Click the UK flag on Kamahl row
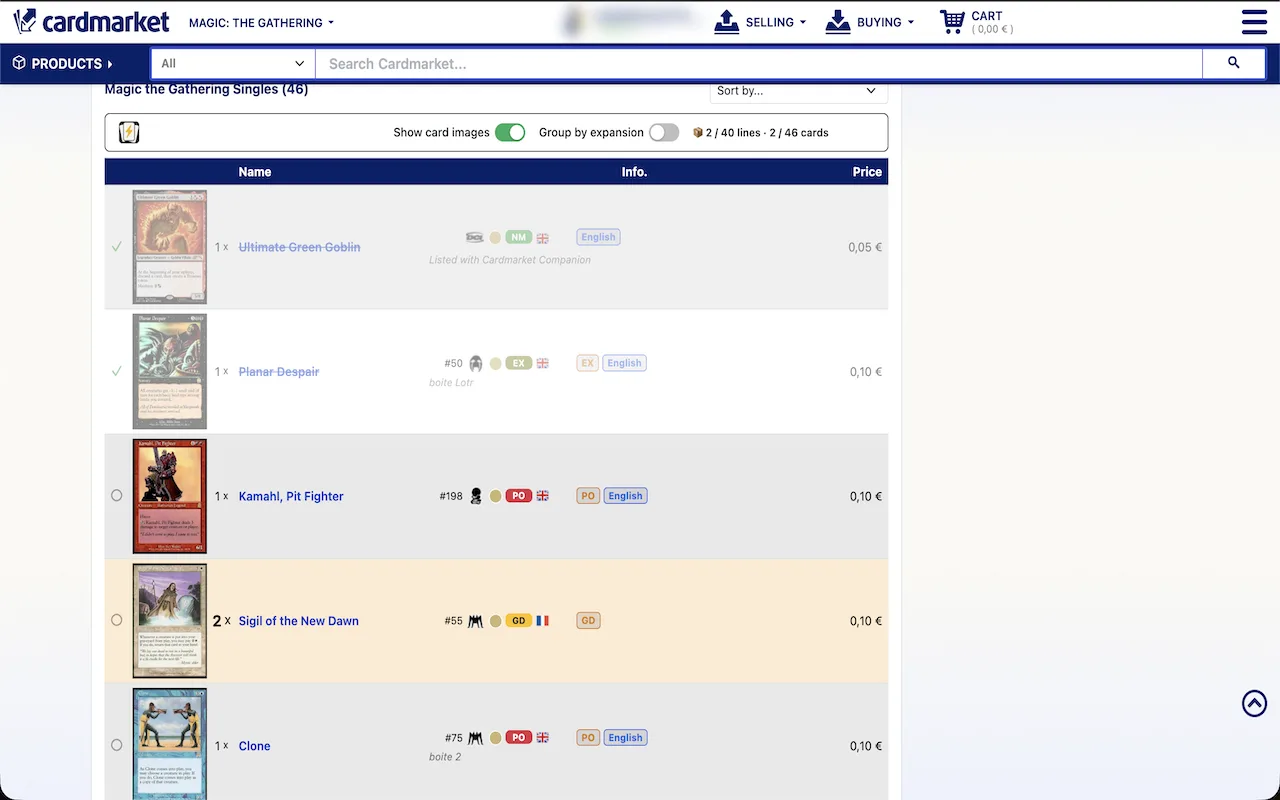Image resolution: width=1280 pixels, height=800 pixels. 543,496
